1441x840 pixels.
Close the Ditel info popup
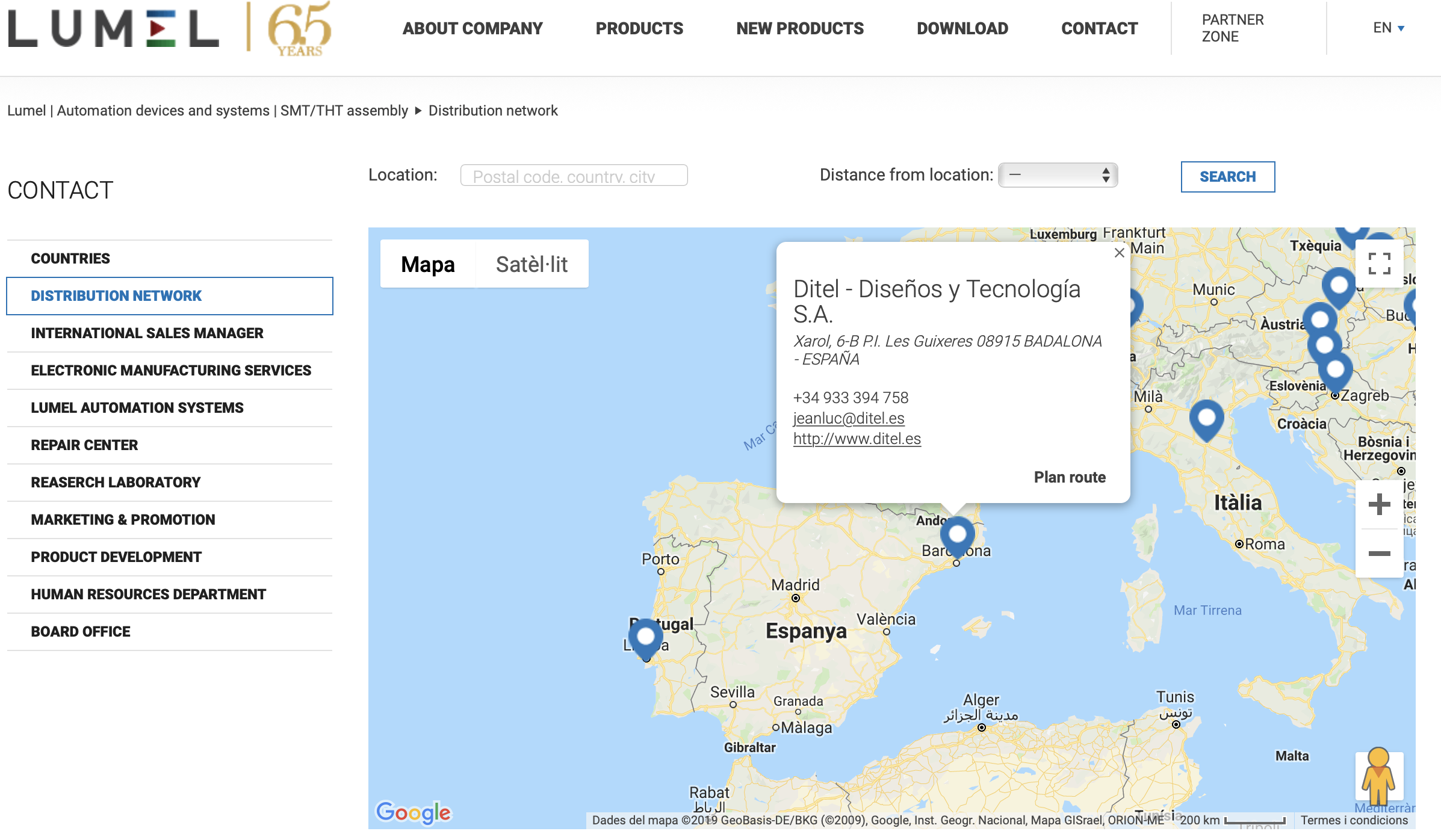pos(1119,253)
